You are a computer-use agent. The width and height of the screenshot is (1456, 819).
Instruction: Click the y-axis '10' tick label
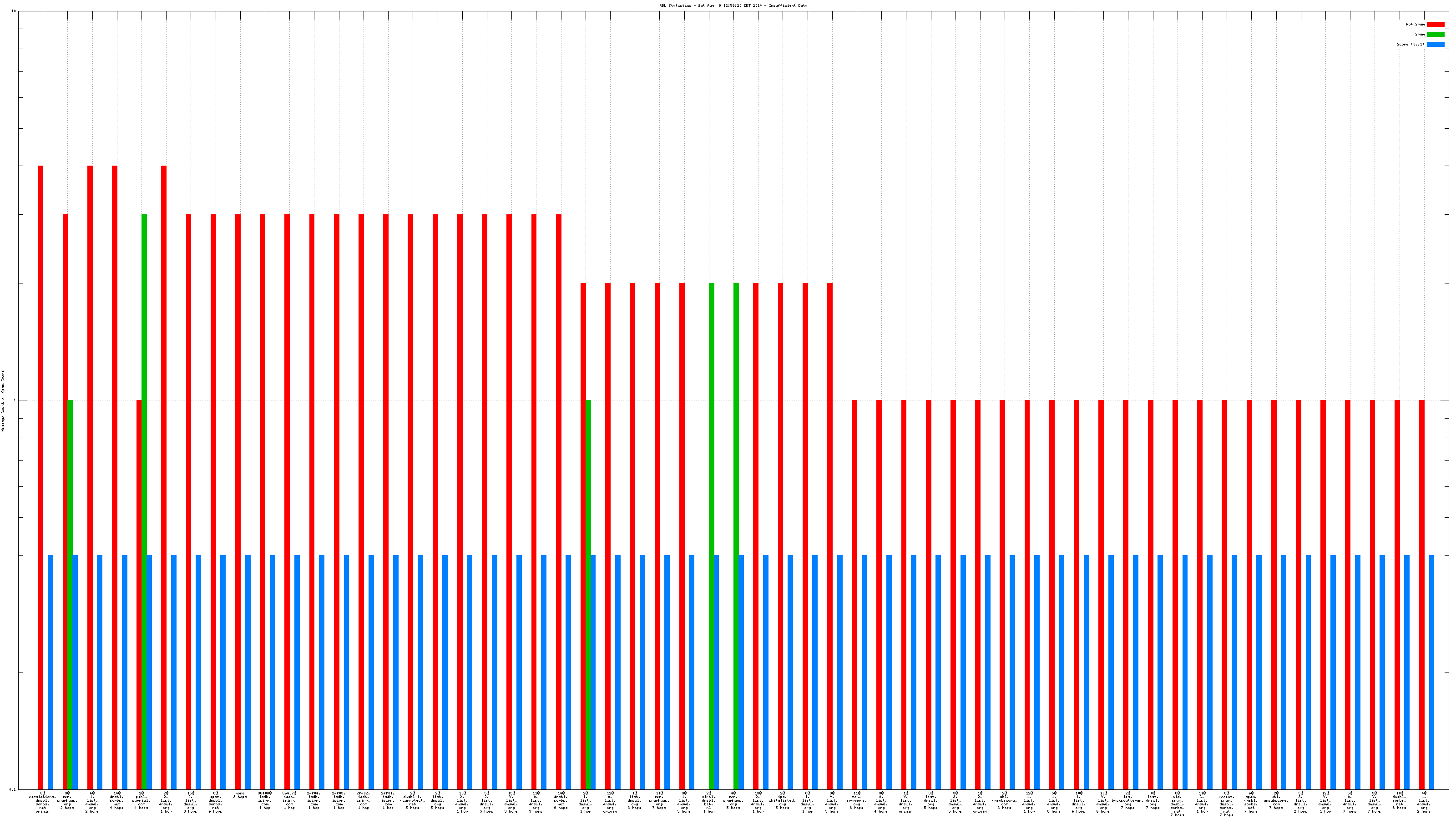14,12
